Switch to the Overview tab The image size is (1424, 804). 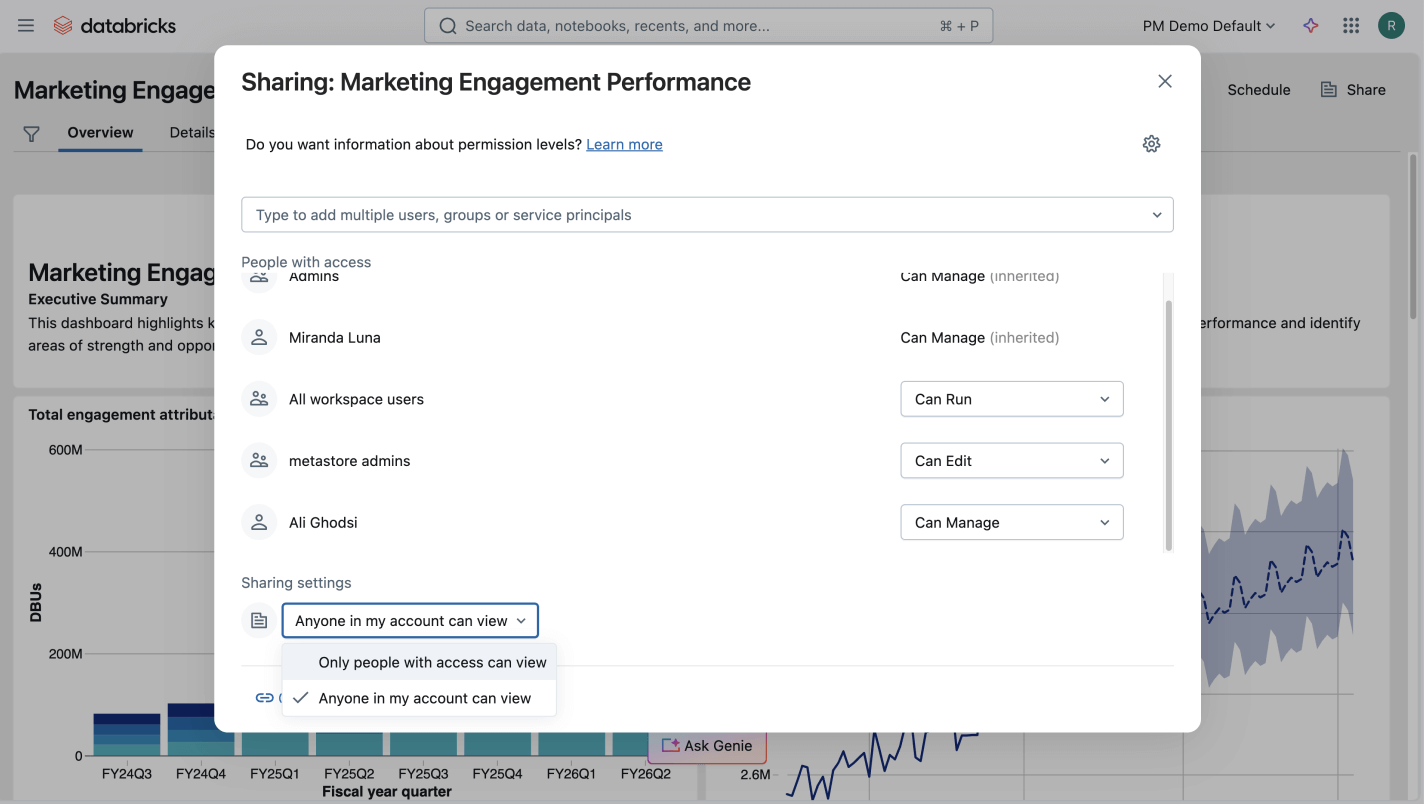[100, 133]
